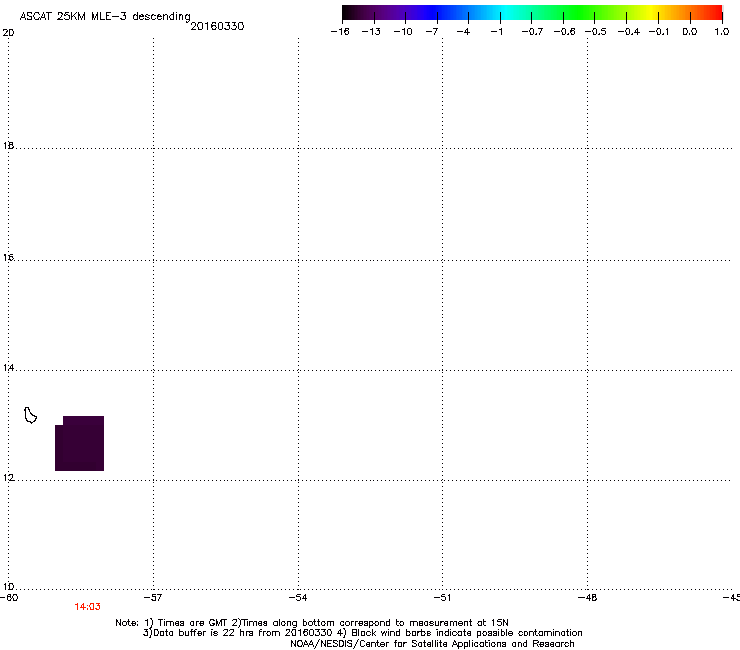Screen dimensions: 740x650
Task: Click the latitude label 16
Action: tap(8, 257)
